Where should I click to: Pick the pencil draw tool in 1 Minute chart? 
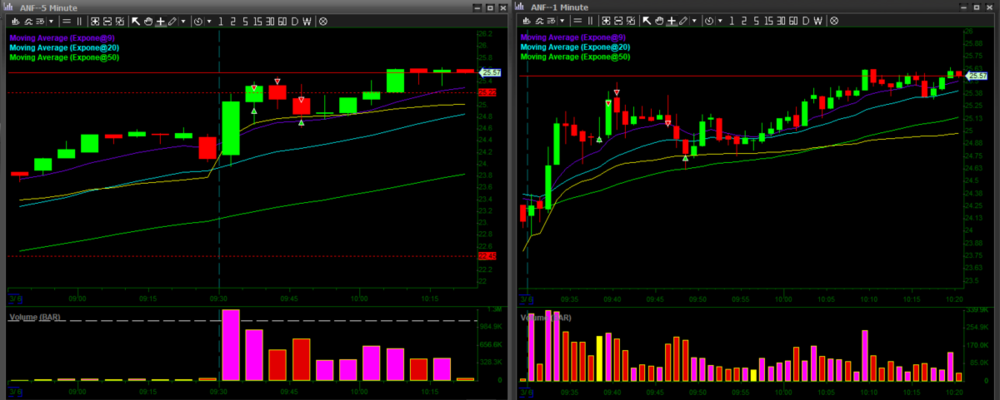pos(682,20)
